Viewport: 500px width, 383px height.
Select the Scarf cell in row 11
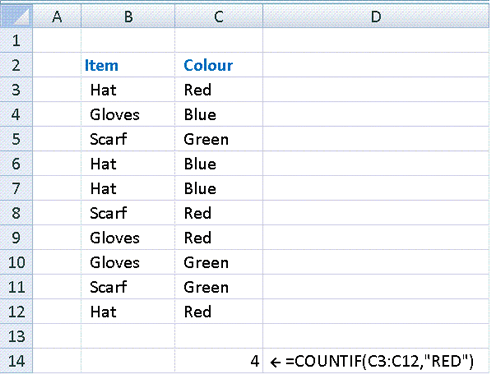pyautogui.click(x=128, y=287)
